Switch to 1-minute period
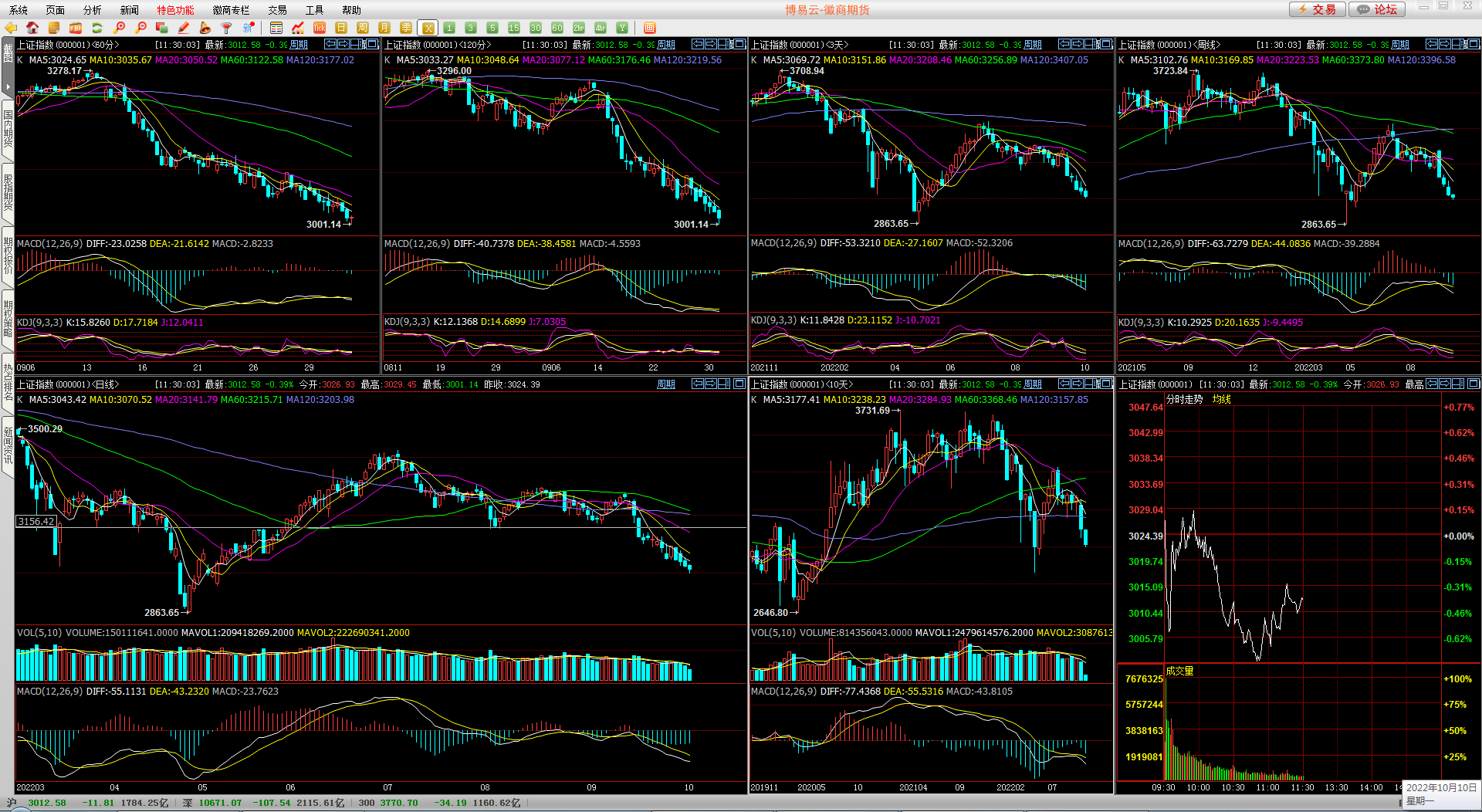 (449, 28)
